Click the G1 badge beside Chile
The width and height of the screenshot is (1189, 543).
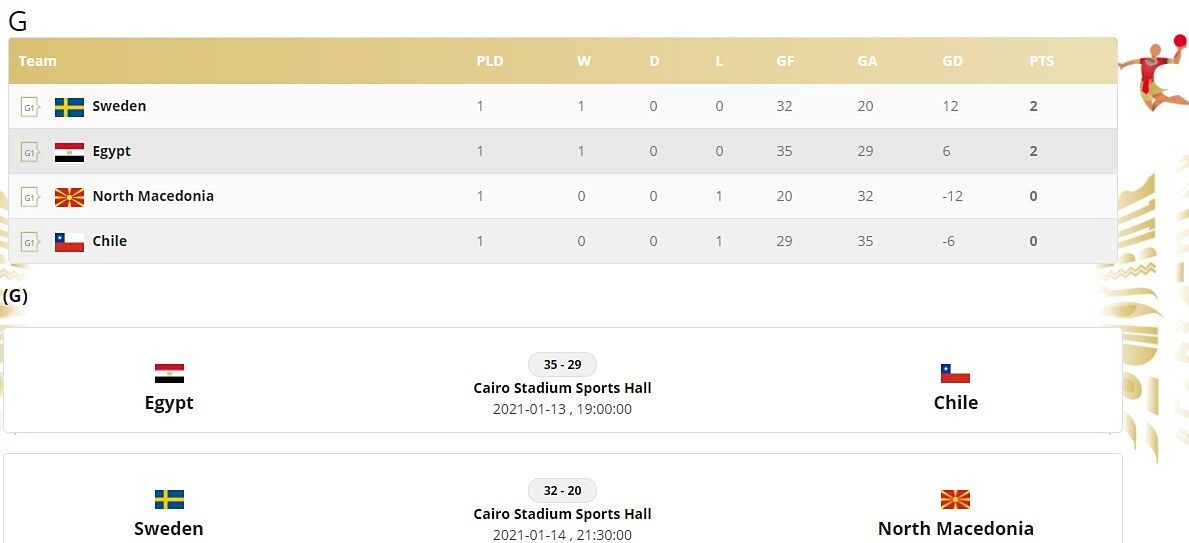click(29, 242)
